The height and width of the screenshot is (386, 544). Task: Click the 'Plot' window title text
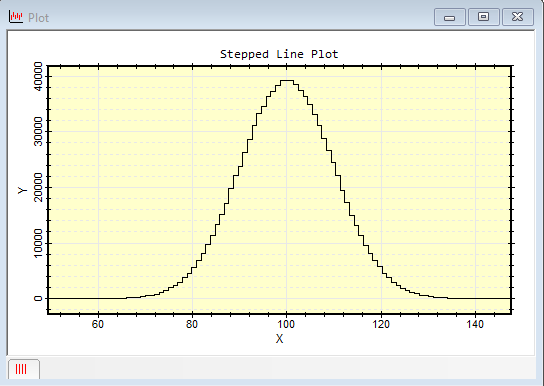click(39, 18)
